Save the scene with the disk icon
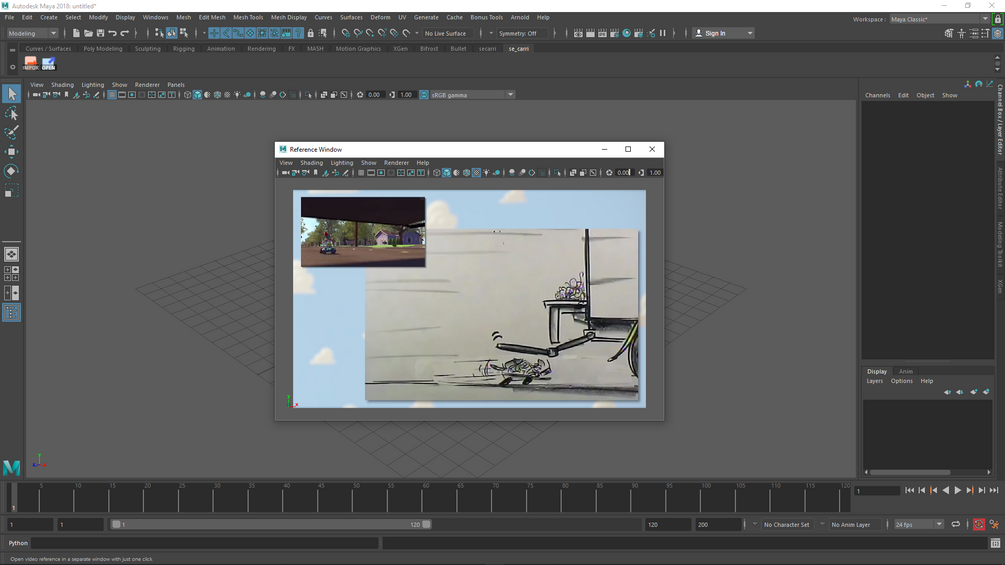The height and width of the screenshot is (565, 1005). [100, 33]
